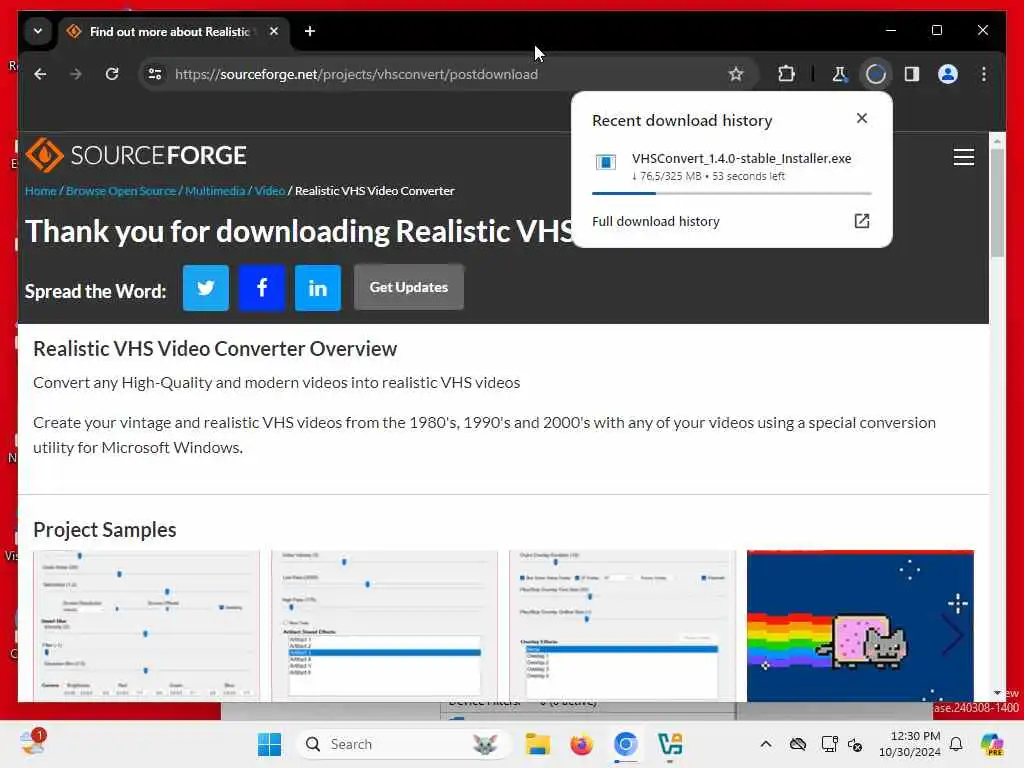Open the second sample with Artifact list
Screen dimensions: 1024x768
[x=384, y=626]
